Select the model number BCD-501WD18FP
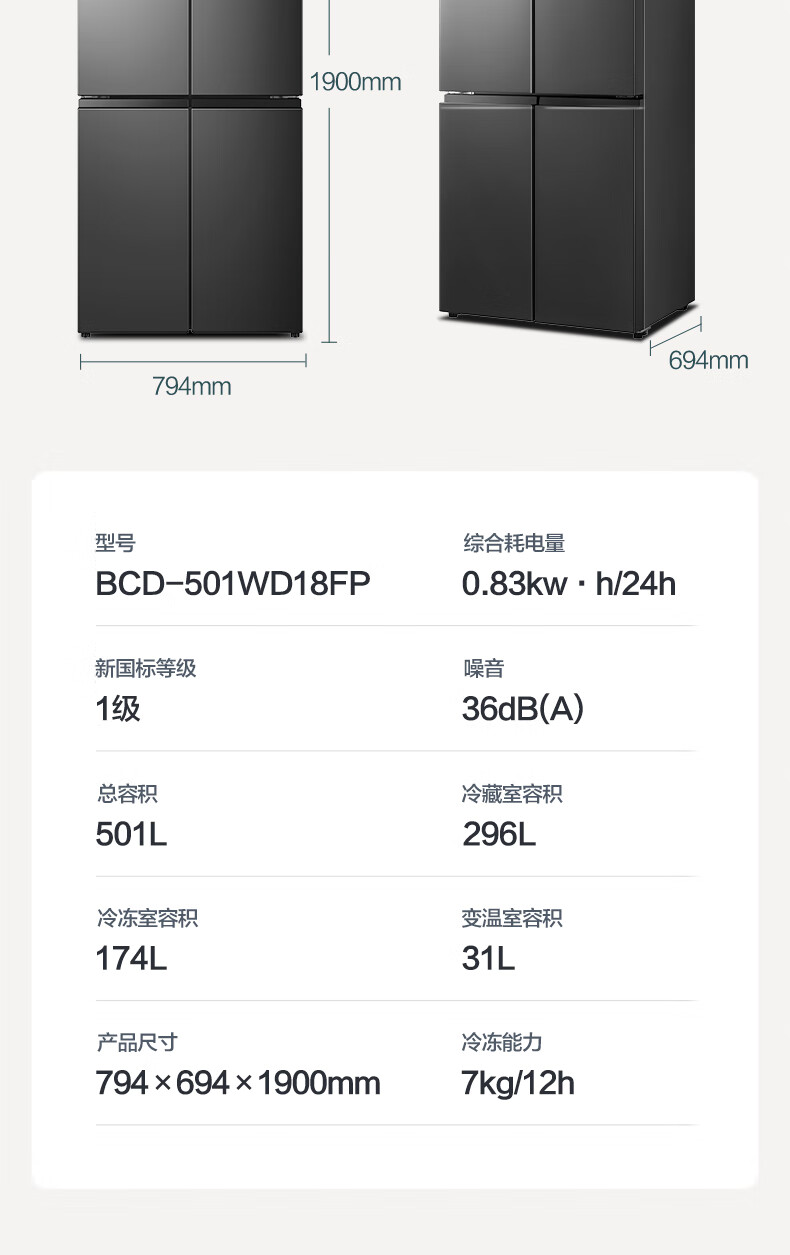 tap(233, 584)
